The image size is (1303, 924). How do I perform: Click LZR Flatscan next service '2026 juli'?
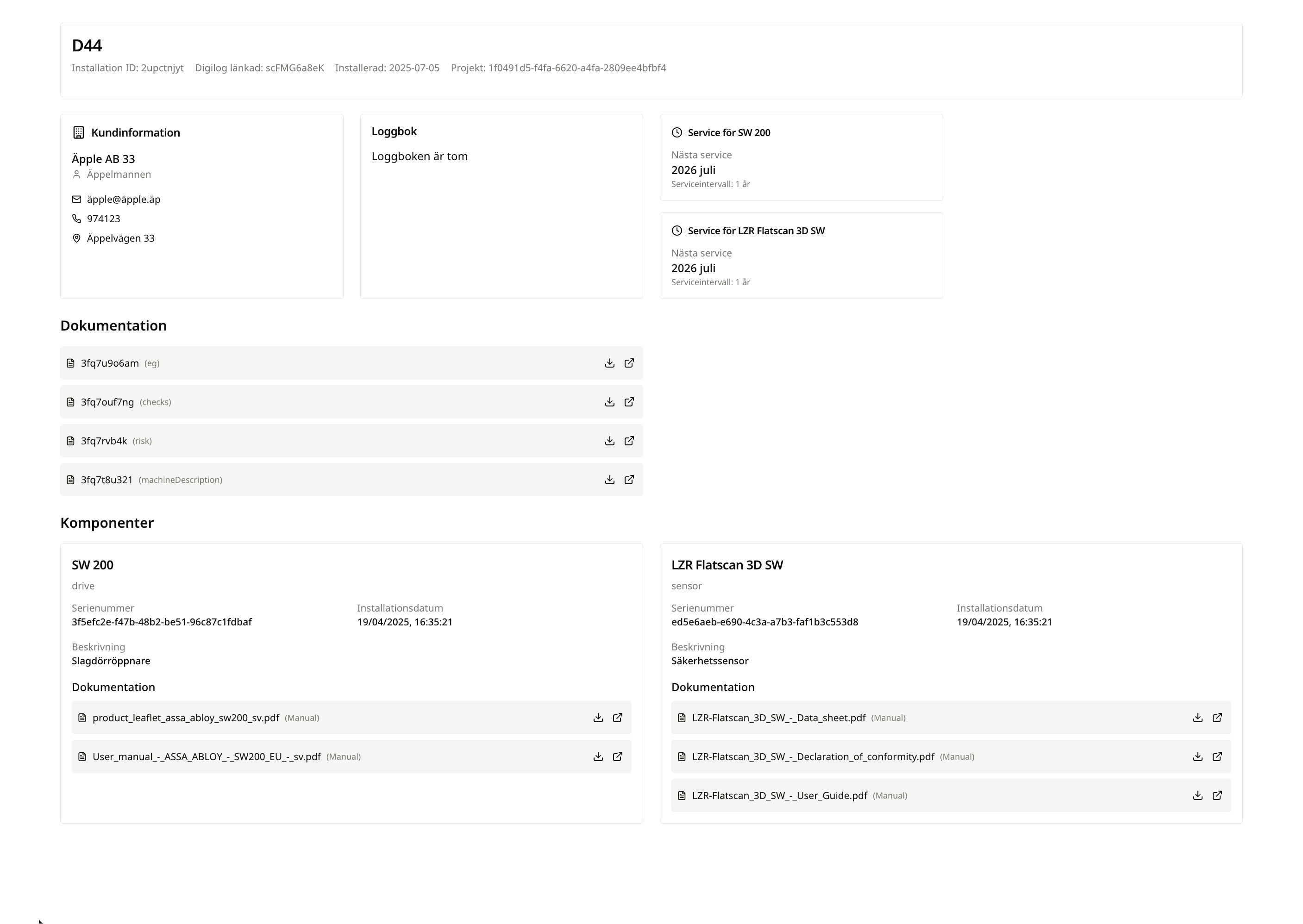pos(693,268)
